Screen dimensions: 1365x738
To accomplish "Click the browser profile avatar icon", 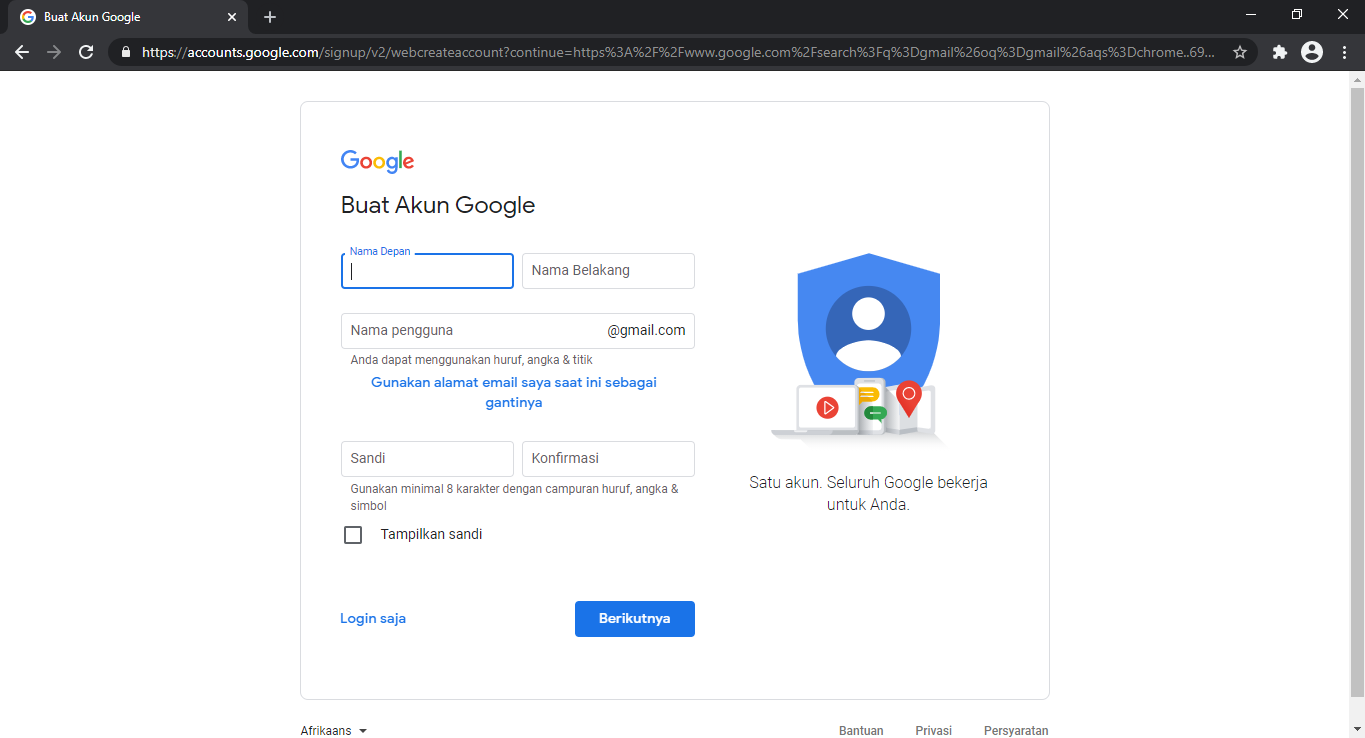I will [1311, 52].
